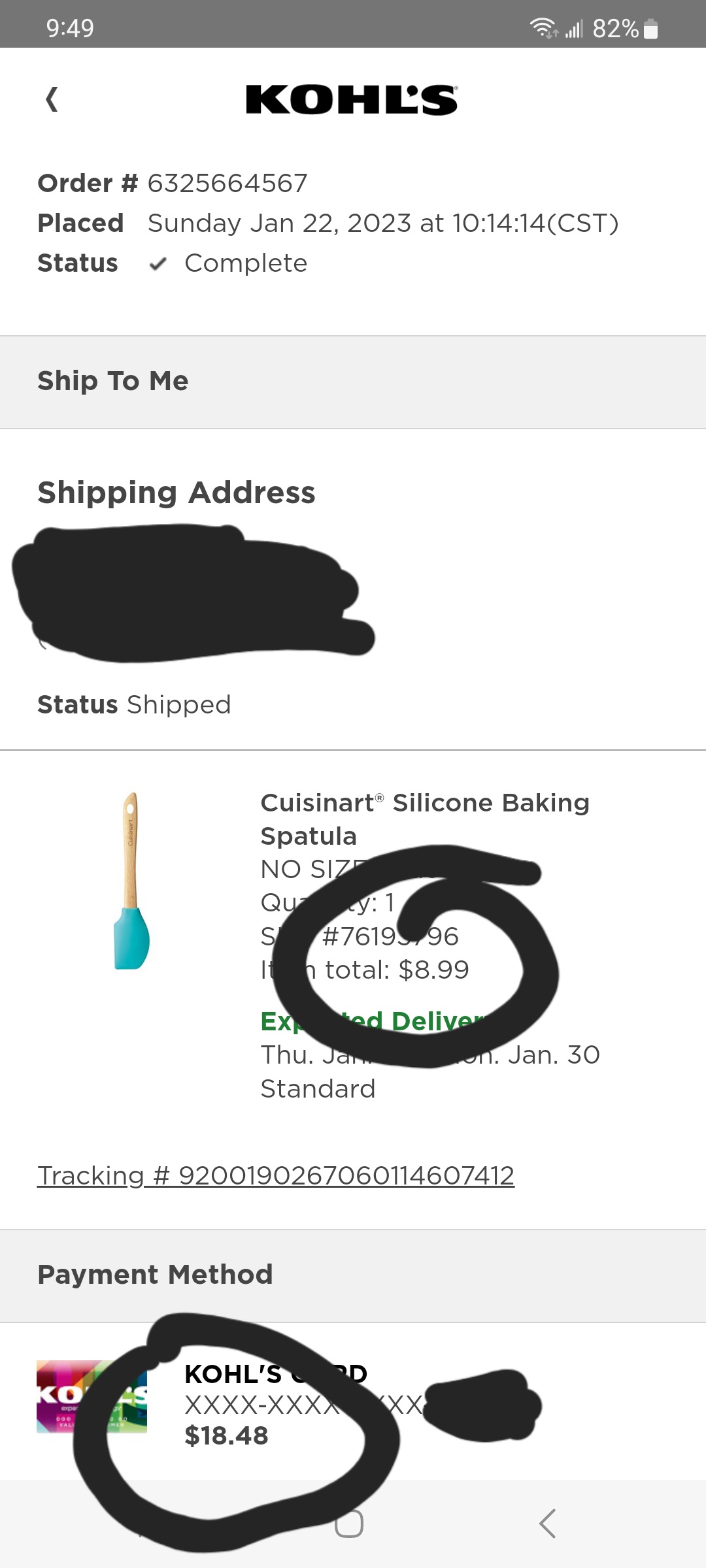Open the spatula product thumbnail

tap(131, 881)
